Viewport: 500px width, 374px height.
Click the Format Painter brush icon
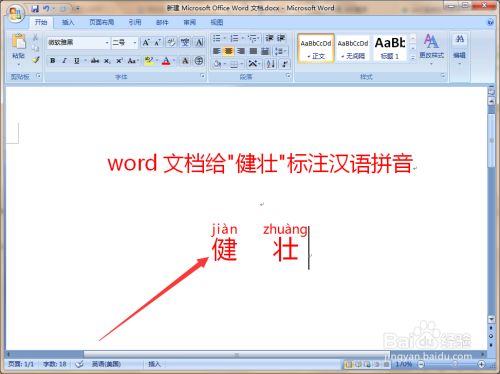[35, 60]
